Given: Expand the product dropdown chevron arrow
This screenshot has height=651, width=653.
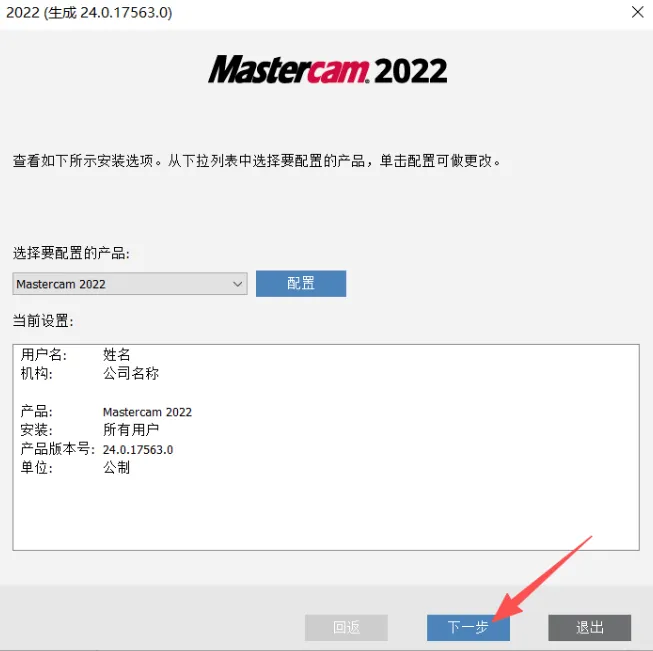Looking at the screenshot, I should click(237, 284).
